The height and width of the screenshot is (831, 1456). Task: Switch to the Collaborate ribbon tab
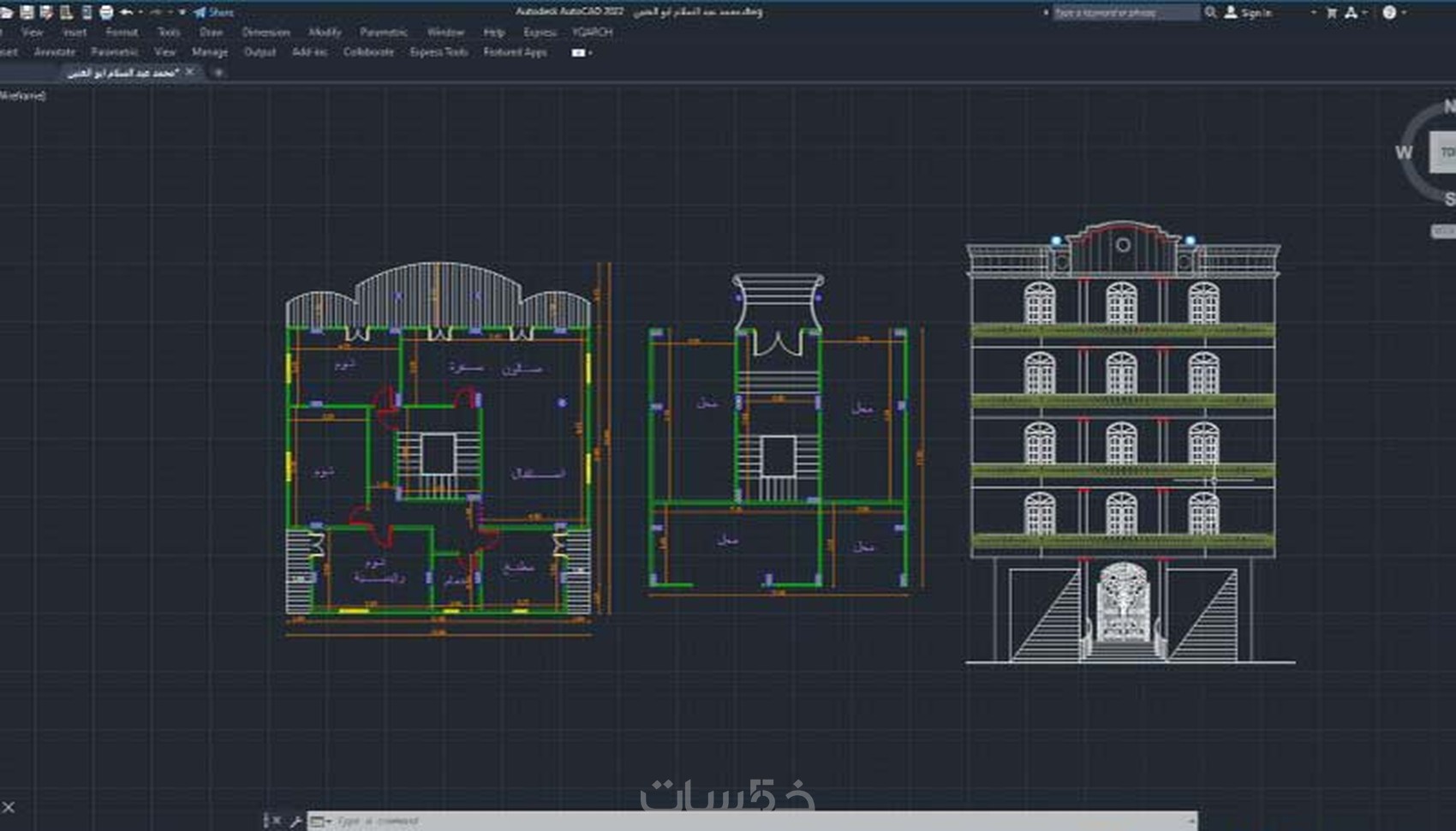(x=368, y=52)
